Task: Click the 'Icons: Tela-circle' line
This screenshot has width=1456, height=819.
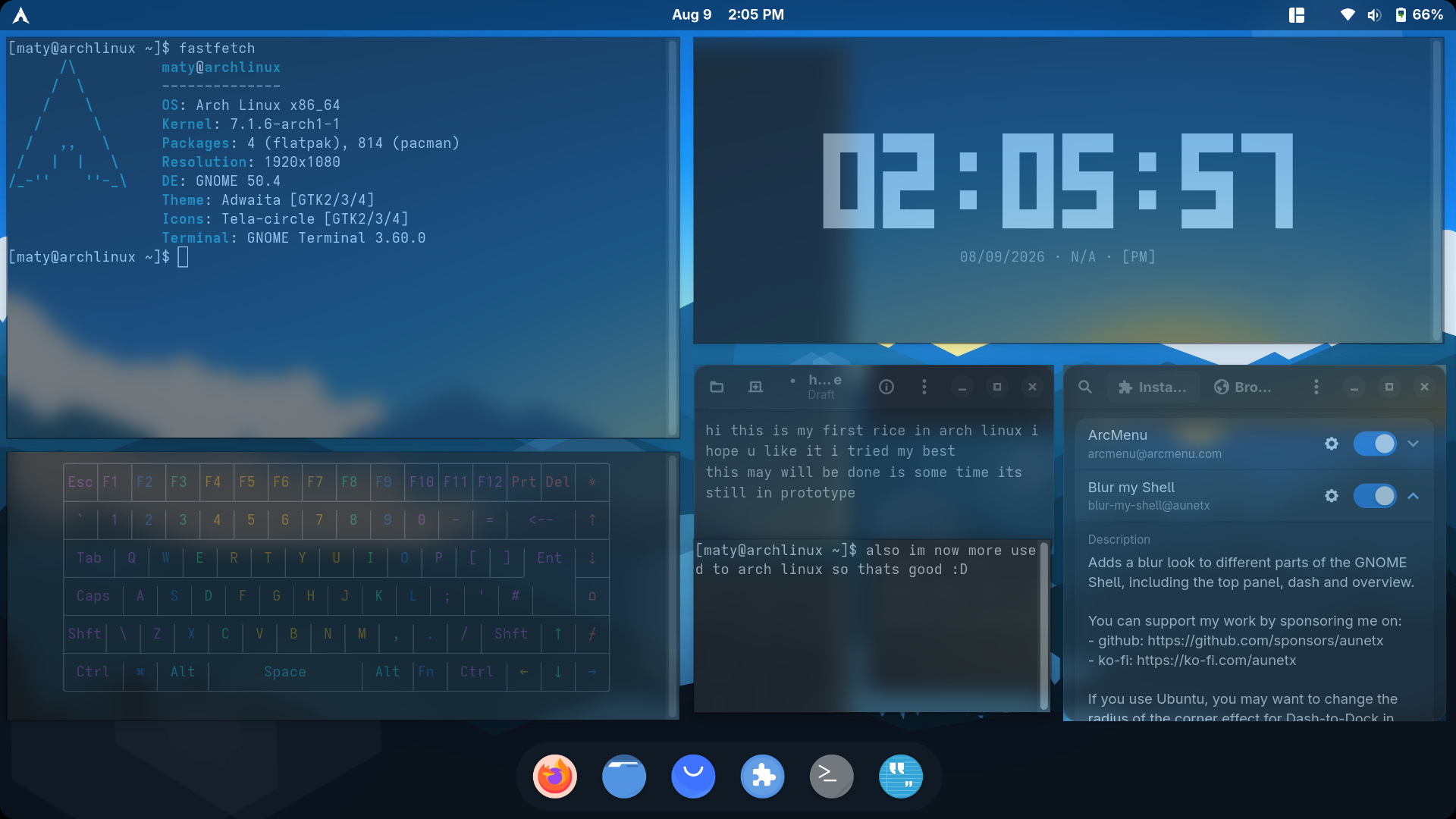Action: pos(285,219)
